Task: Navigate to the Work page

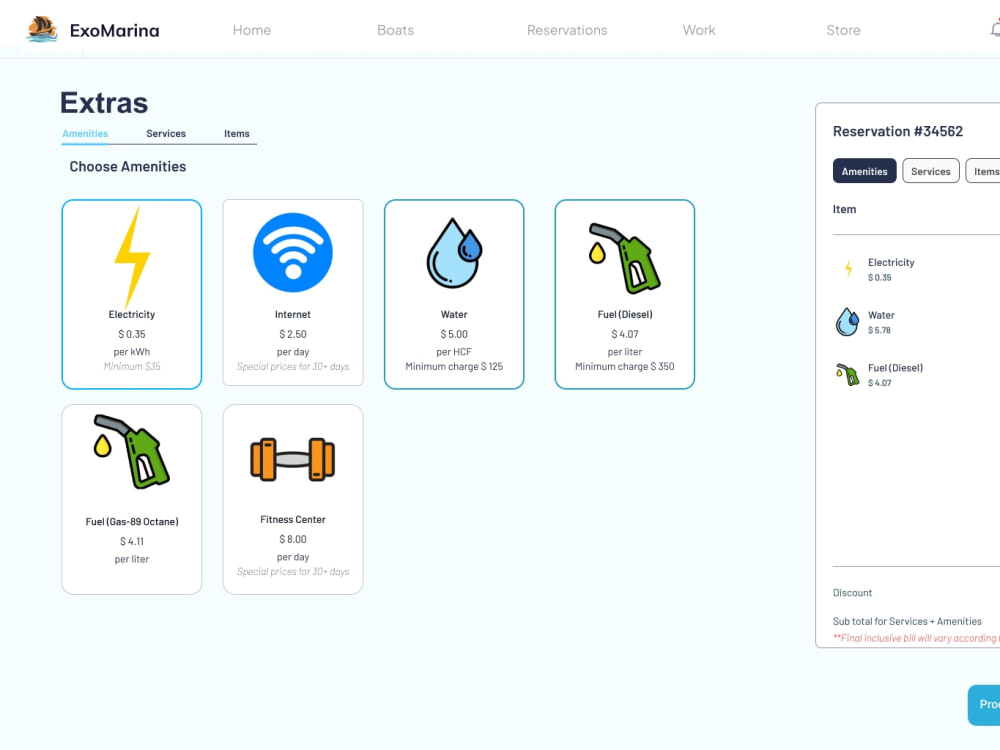Action: (699, 30)
